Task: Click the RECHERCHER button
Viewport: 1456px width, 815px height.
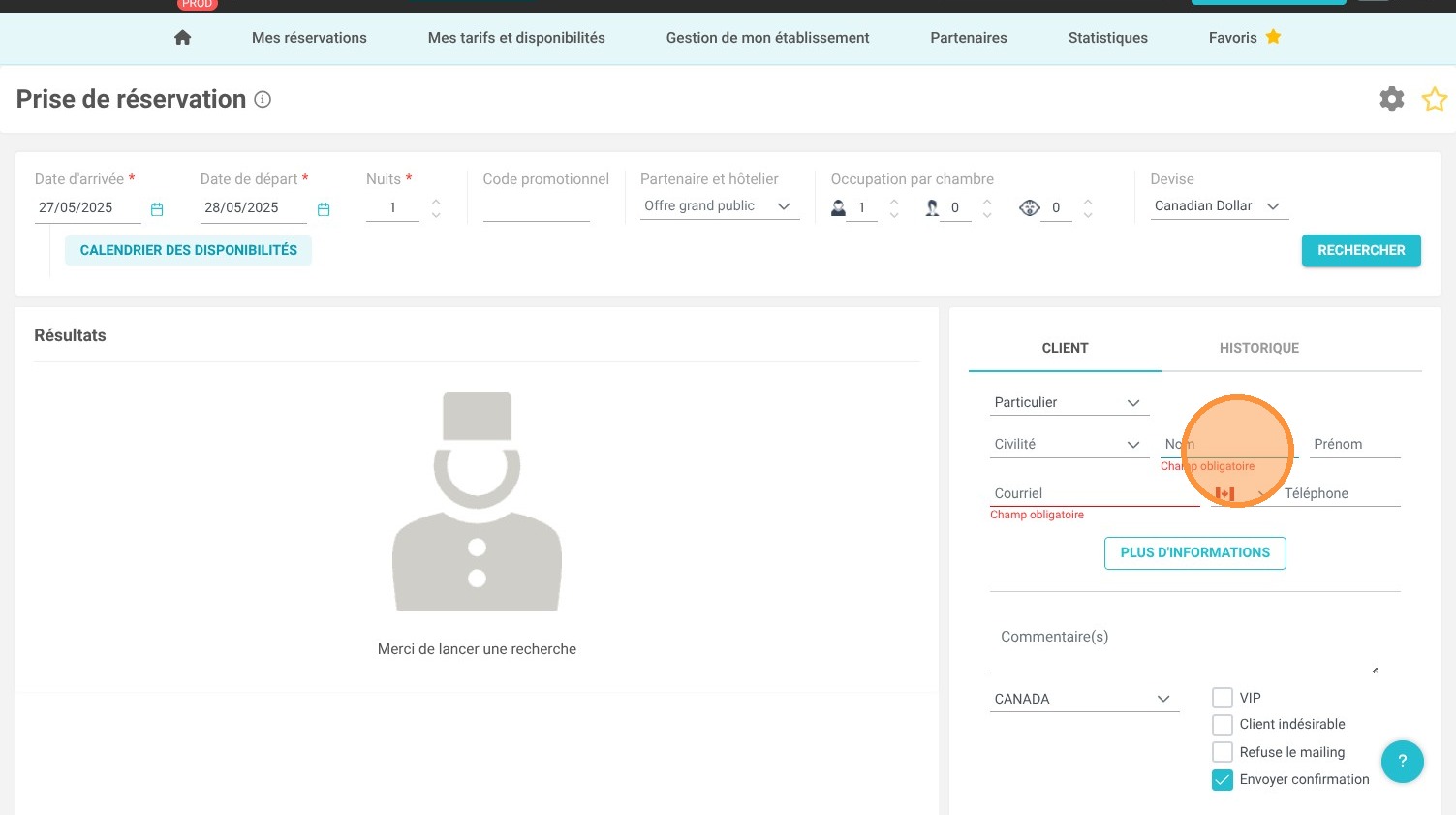Action: pos(1361,250)
